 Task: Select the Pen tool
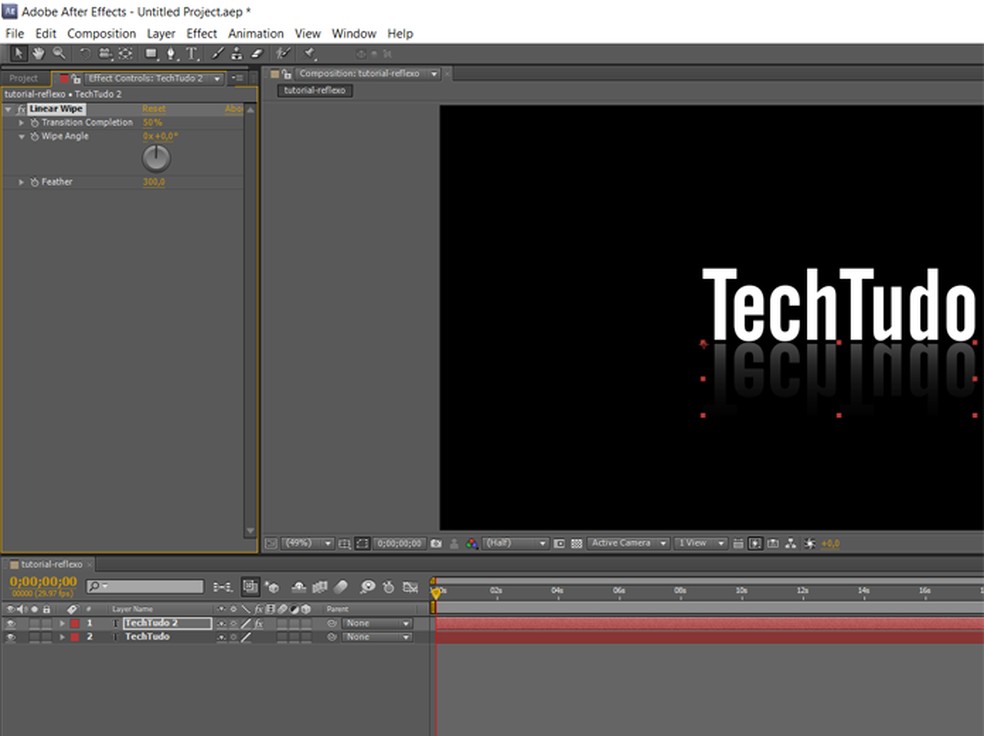tap(171, 53)
